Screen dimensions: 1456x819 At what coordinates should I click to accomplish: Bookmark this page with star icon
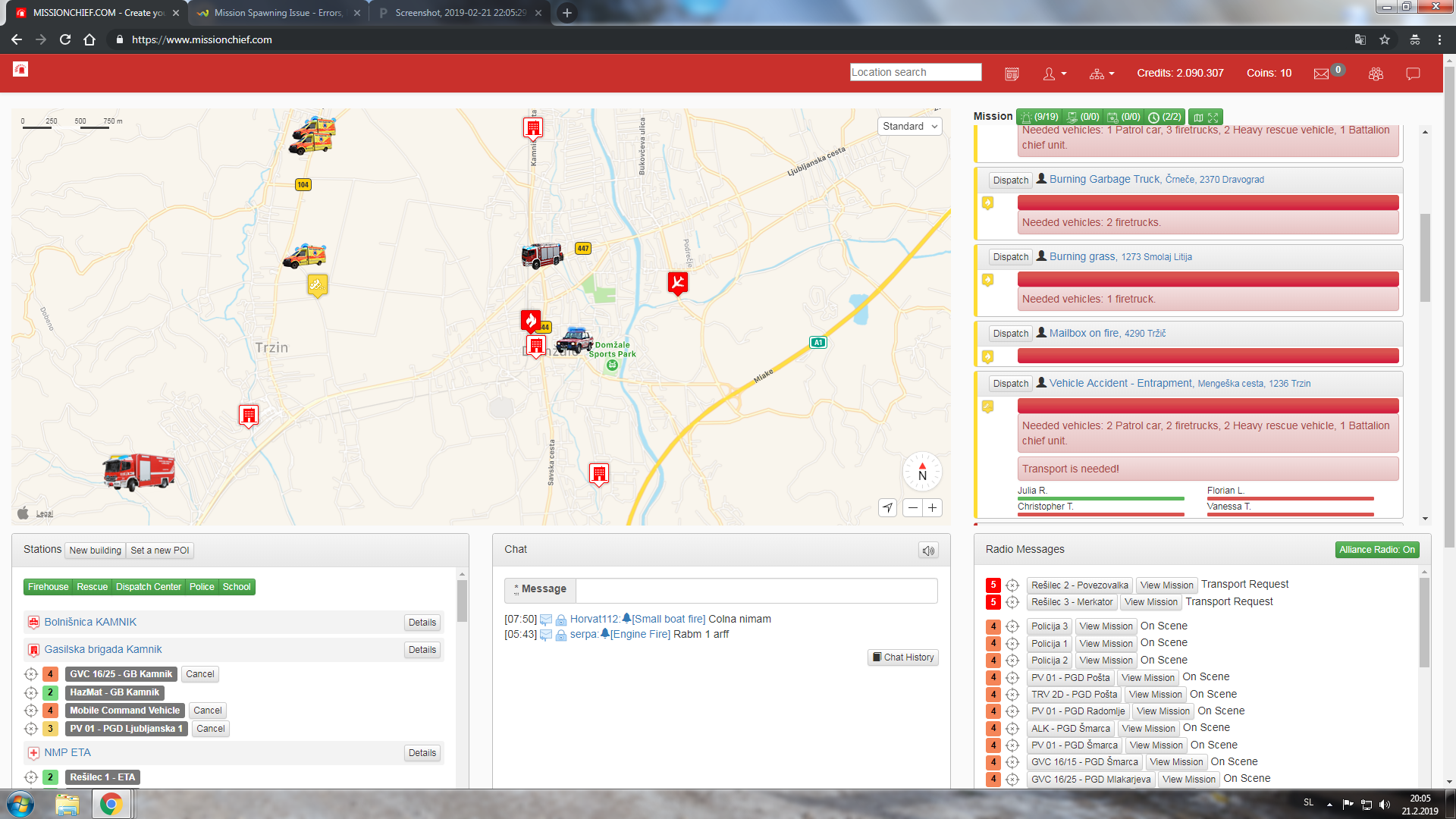tap(1385, 39)
